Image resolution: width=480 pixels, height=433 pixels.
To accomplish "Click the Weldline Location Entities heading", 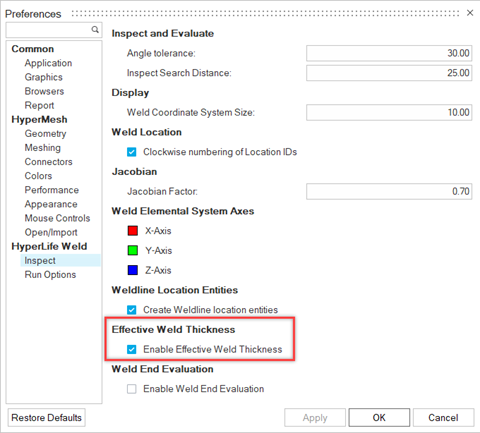I will point(175,290).
